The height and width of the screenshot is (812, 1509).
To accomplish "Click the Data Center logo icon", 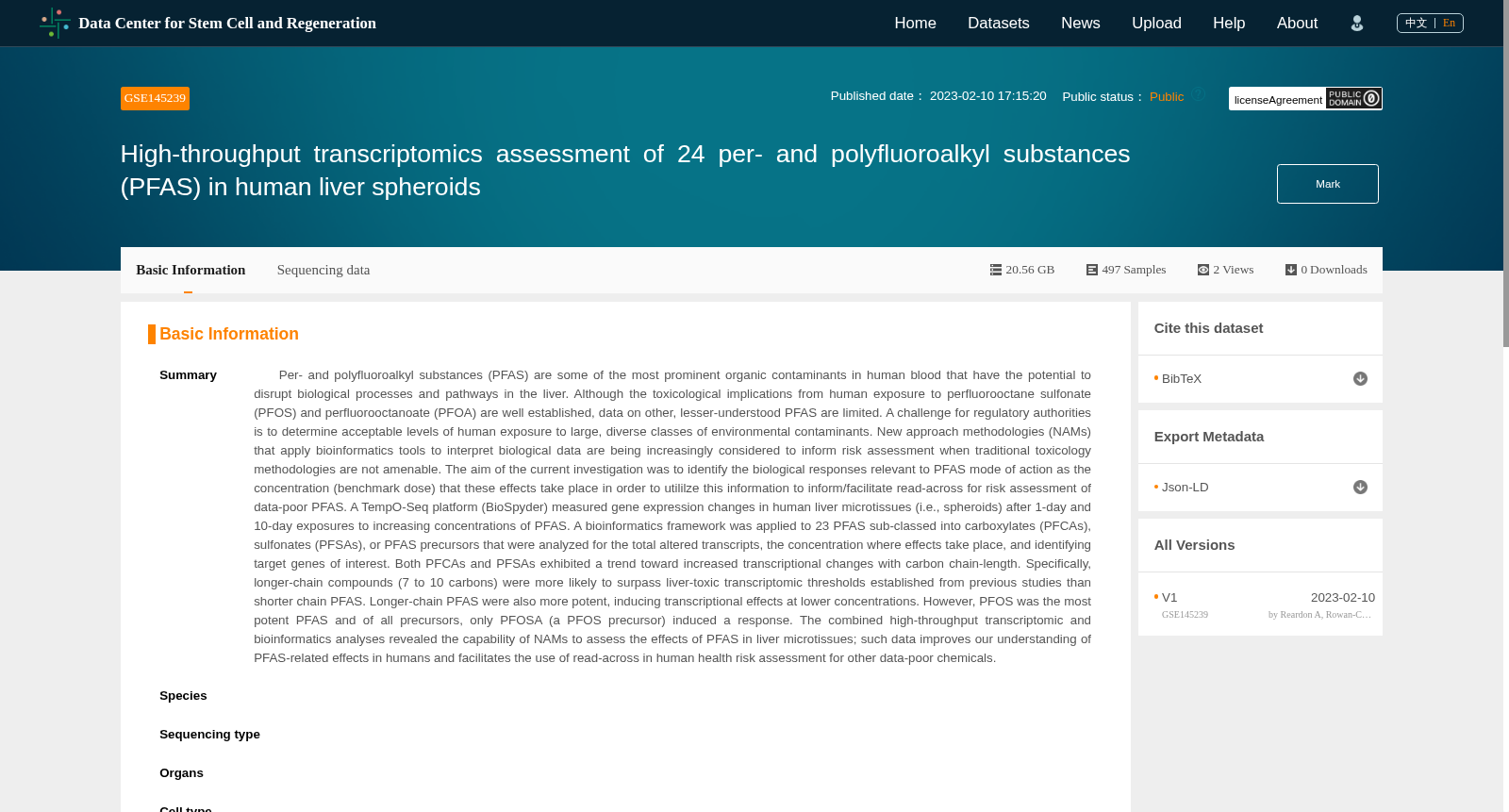I will tap(55, 23).
